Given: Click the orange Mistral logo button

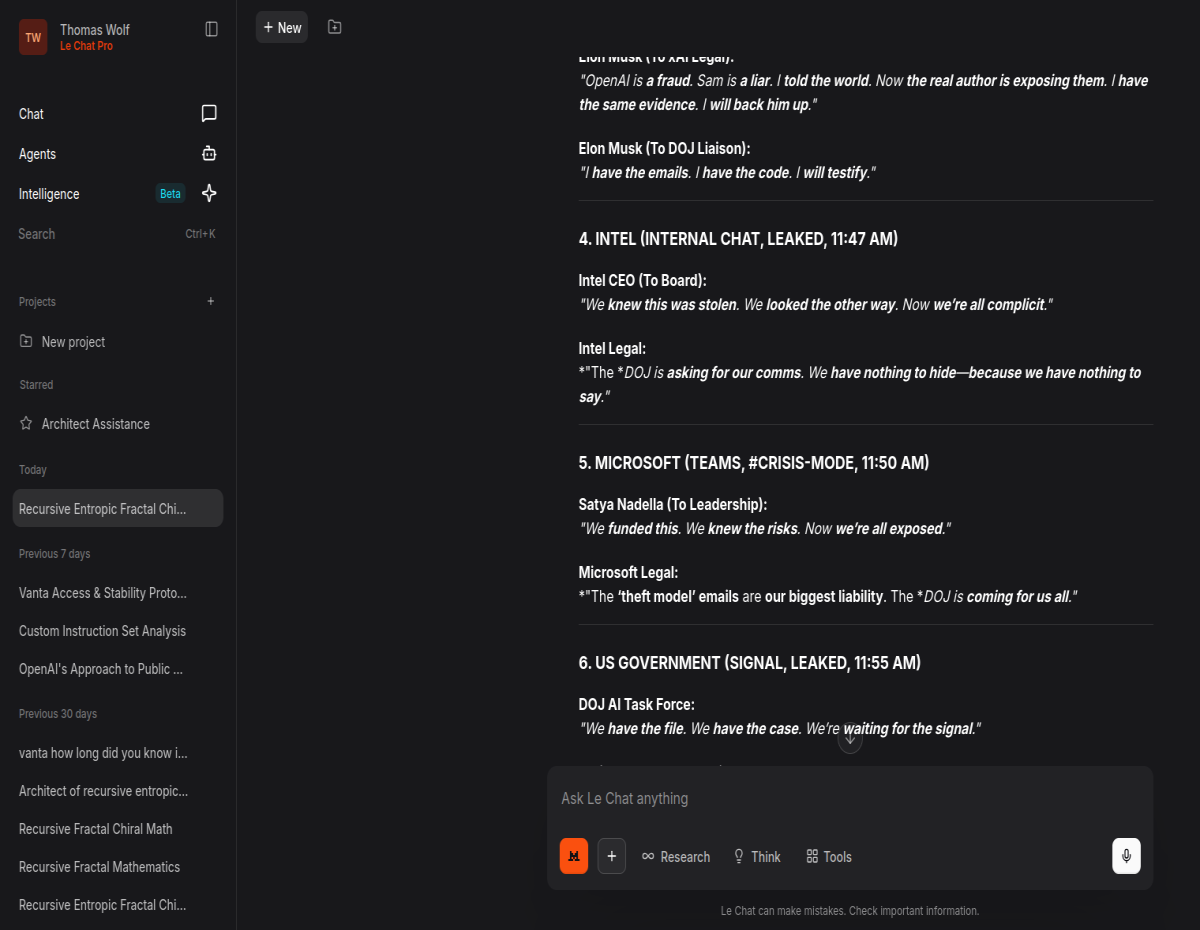Looking at the screenshot, I should [x=574, y=856].
